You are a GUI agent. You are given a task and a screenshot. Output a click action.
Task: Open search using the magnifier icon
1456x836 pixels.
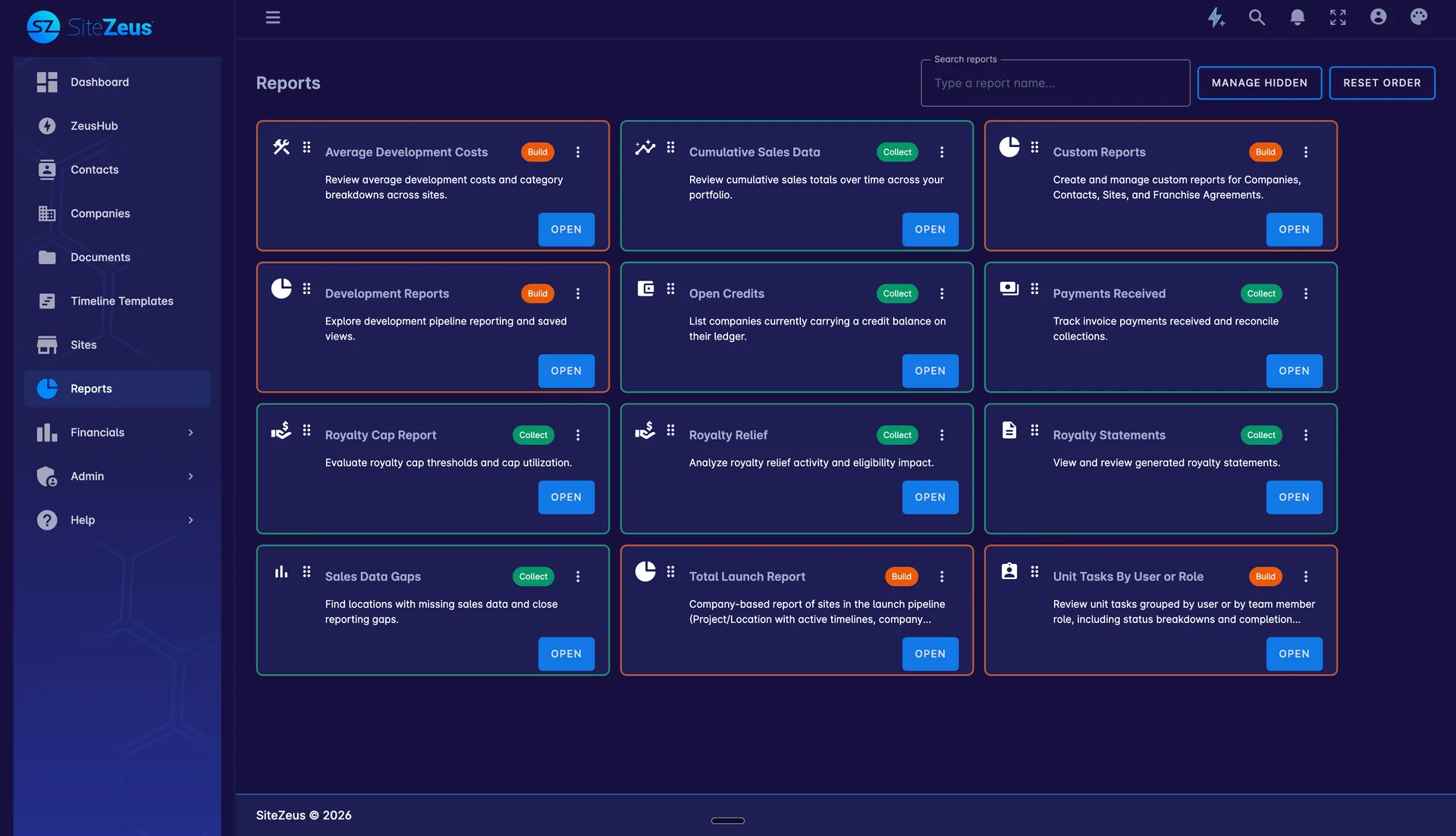(1257, 17)
